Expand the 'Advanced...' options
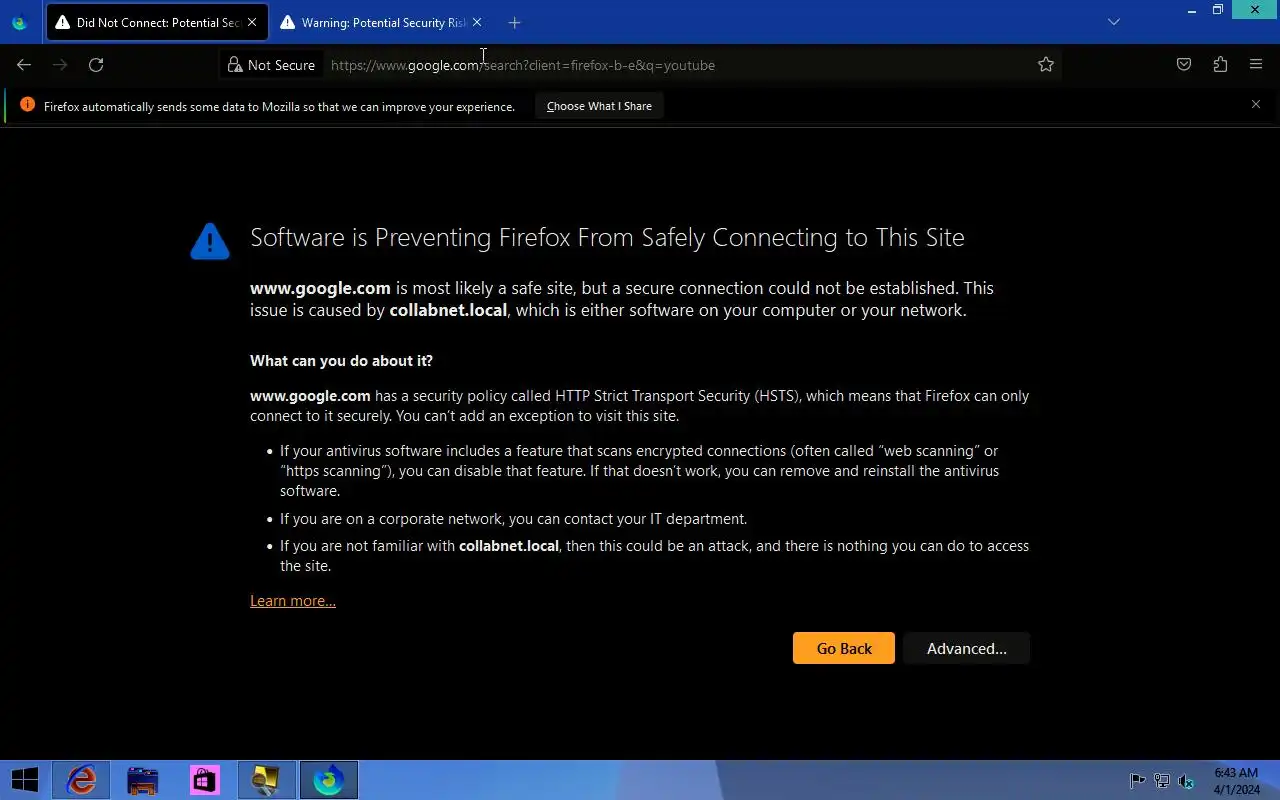This screenshot has width=1280, height=800. click(966, 648)
